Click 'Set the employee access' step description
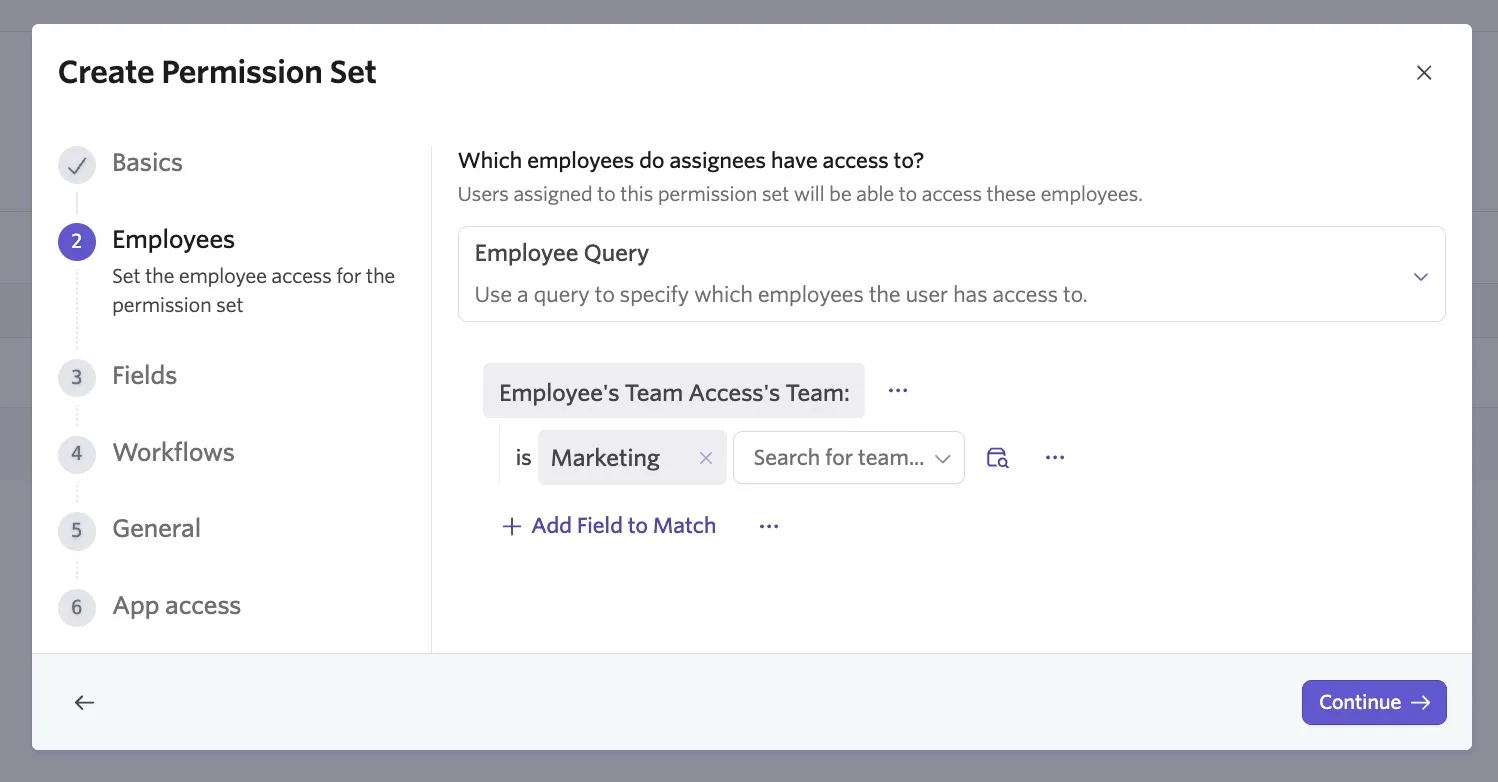 point(253,290)
